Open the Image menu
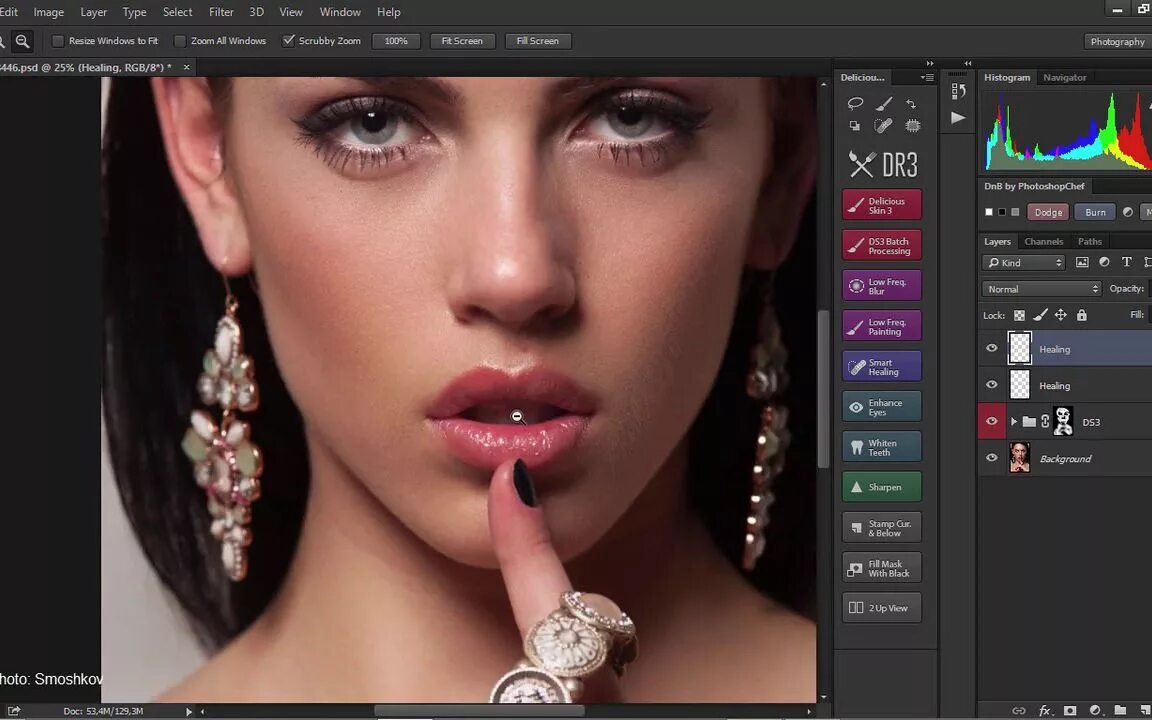The width and height of the screenshot is (1152, 720). click(48, 12)
